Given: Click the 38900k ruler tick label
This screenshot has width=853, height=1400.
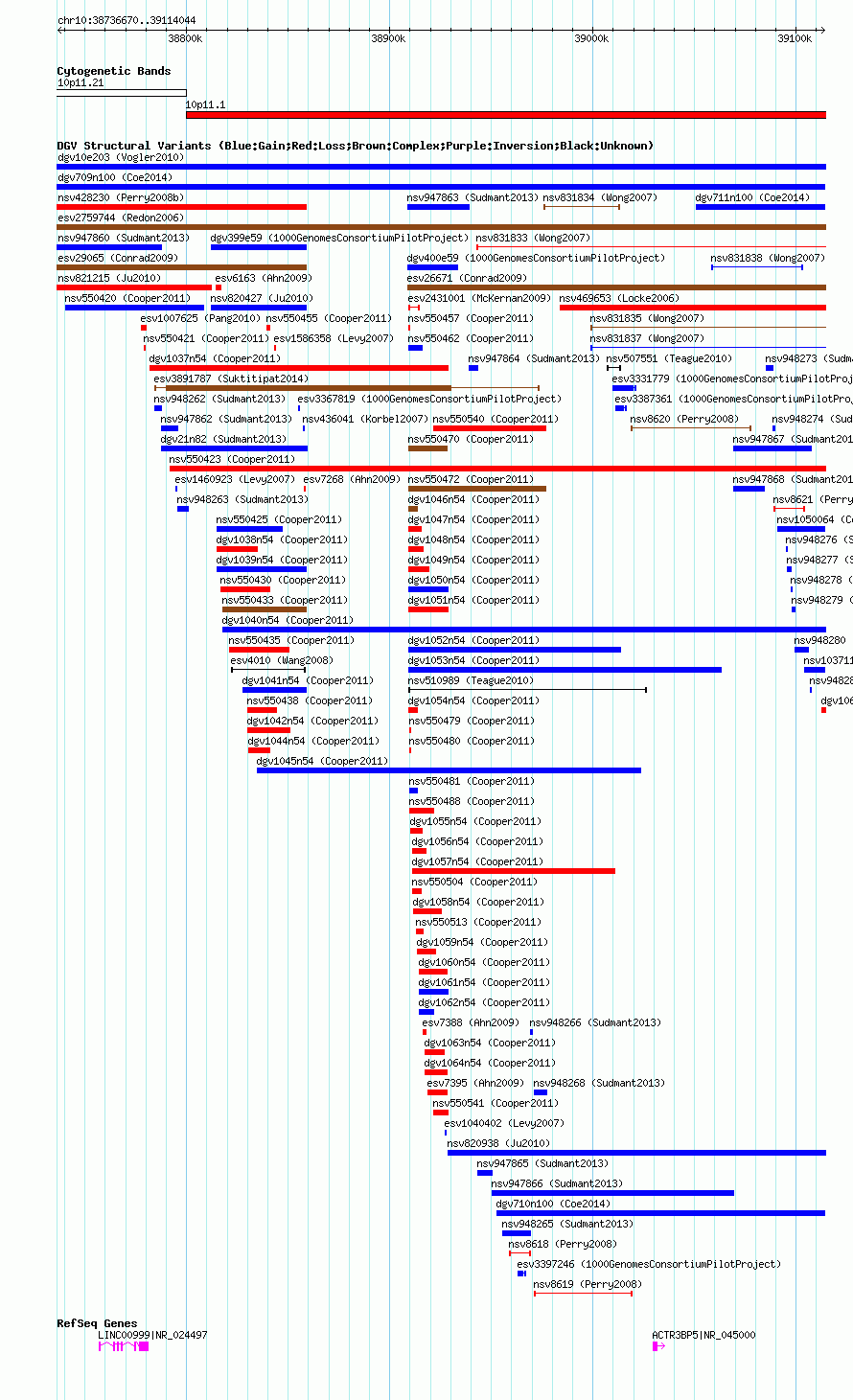Looking at the screenshot, I should 388,38.
